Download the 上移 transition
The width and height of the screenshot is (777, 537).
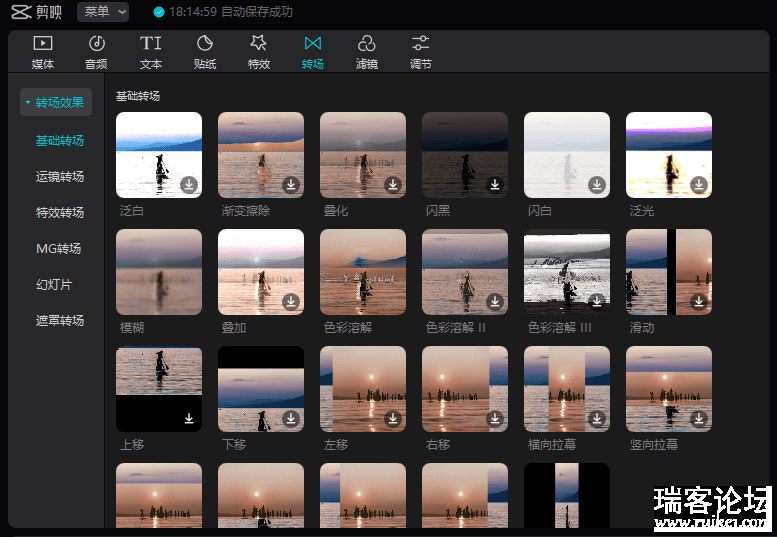[189, 419]
